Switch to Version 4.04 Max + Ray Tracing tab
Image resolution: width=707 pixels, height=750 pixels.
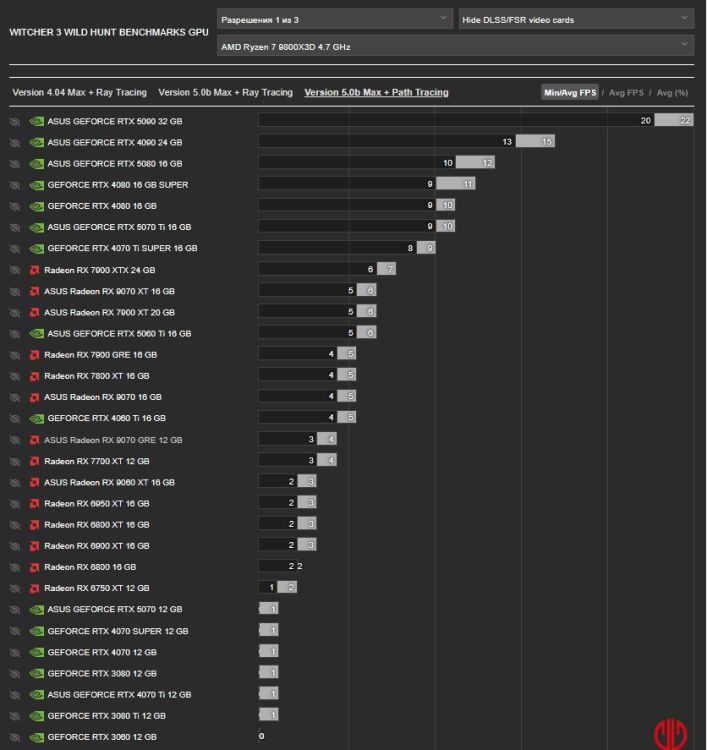(79, 92)
